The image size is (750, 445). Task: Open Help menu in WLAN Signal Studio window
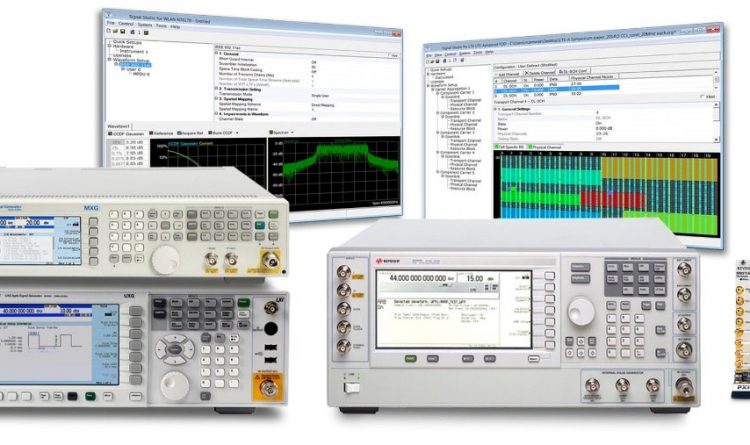point(175,26)
